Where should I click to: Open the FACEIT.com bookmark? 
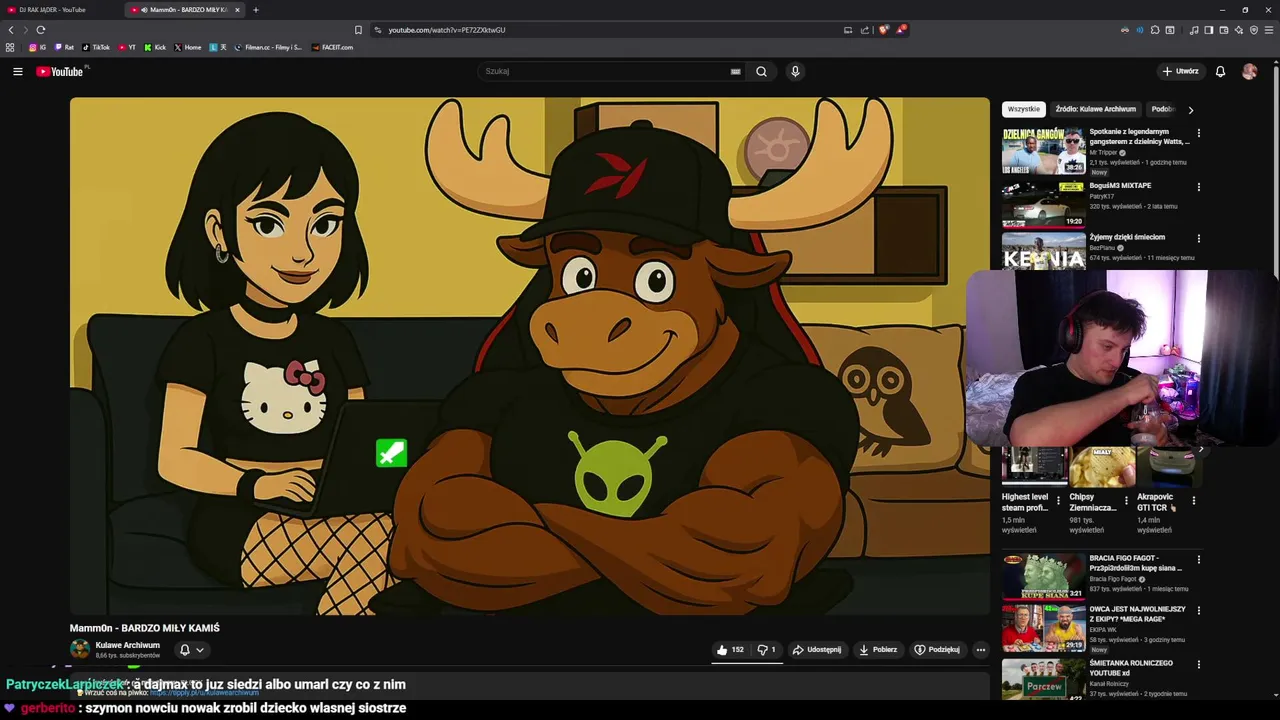332,47
